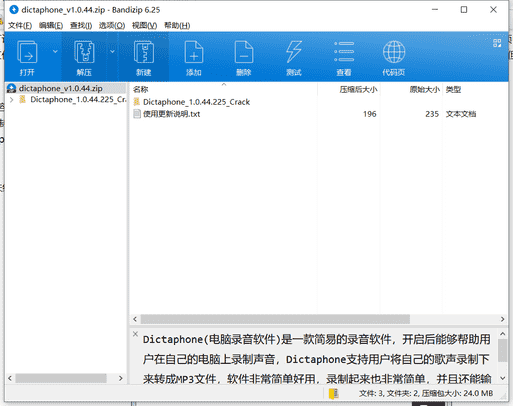Open the 视图(V) menu

click(x=144, y=26)
